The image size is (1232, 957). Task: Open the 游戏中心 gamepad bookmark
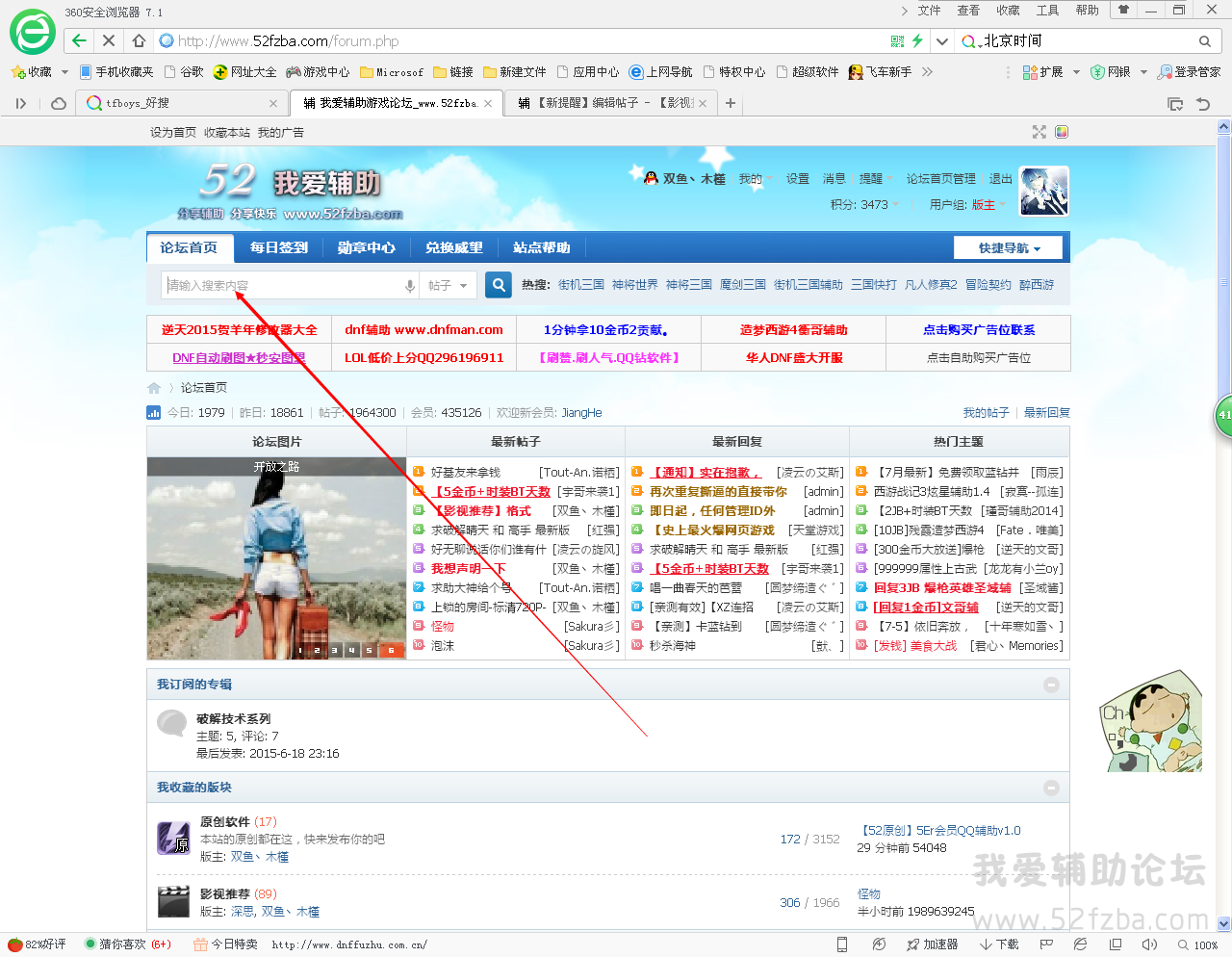318,72
